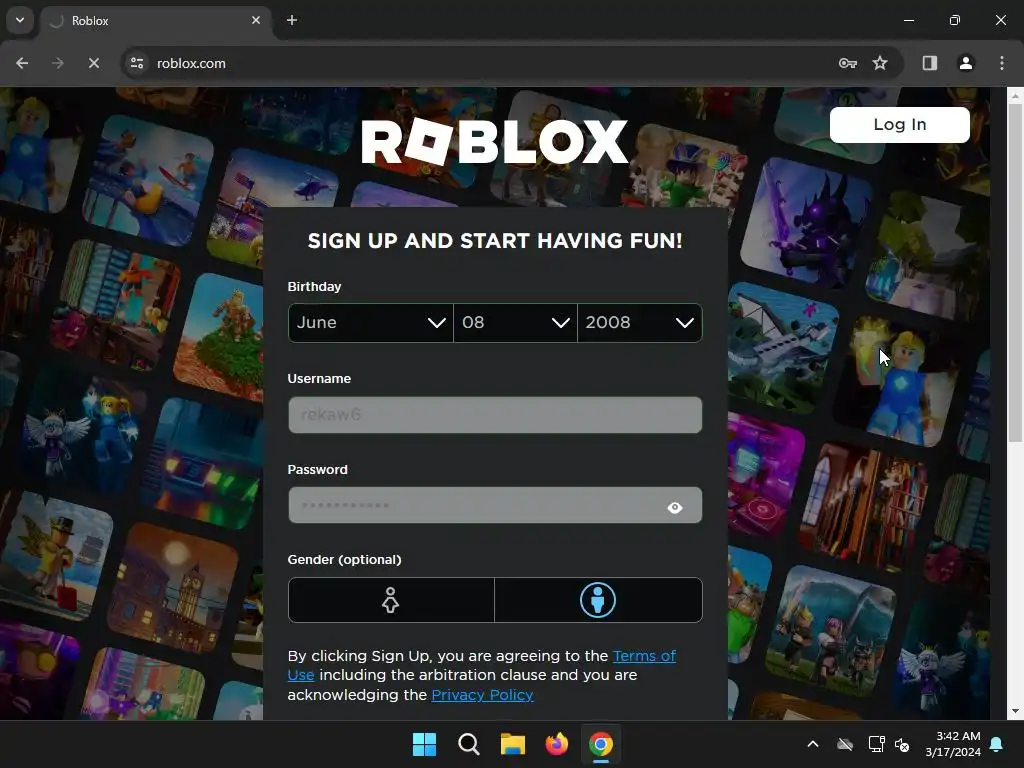Open Windows Search from the taskbar
This screenshot has width=1024, height=768.
click(x=468, y=744)
